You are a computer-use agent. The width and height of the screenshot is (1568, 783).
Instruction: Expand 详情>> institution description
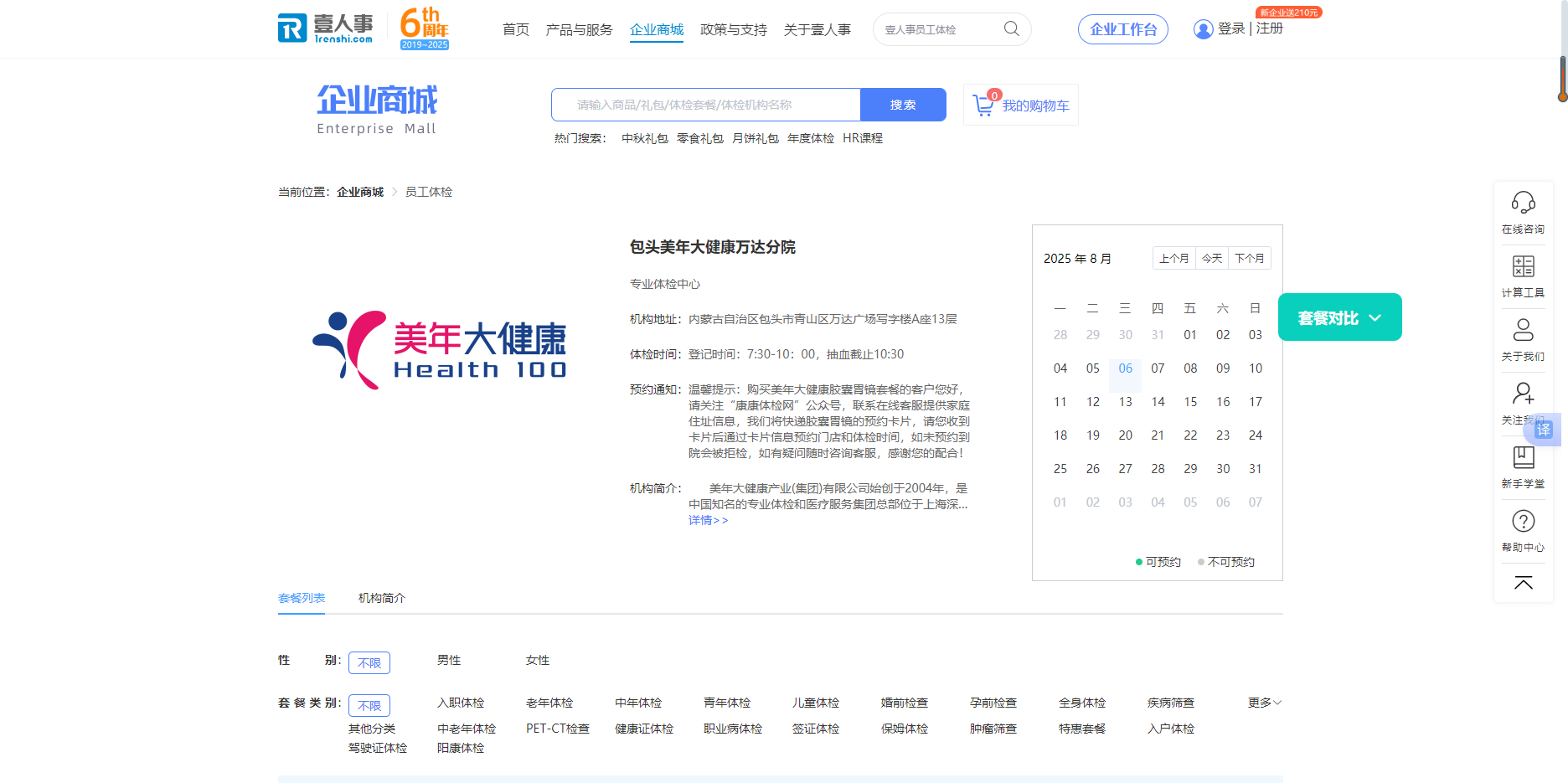click(x=709, y=521)
